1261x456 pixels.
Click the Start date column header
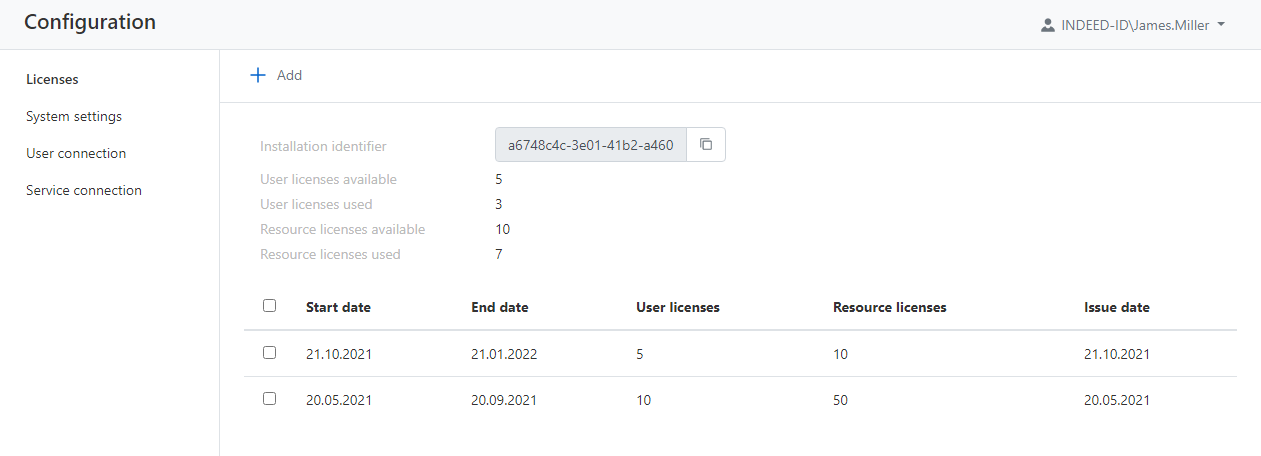pyautogui.click(x=338, y=307)
